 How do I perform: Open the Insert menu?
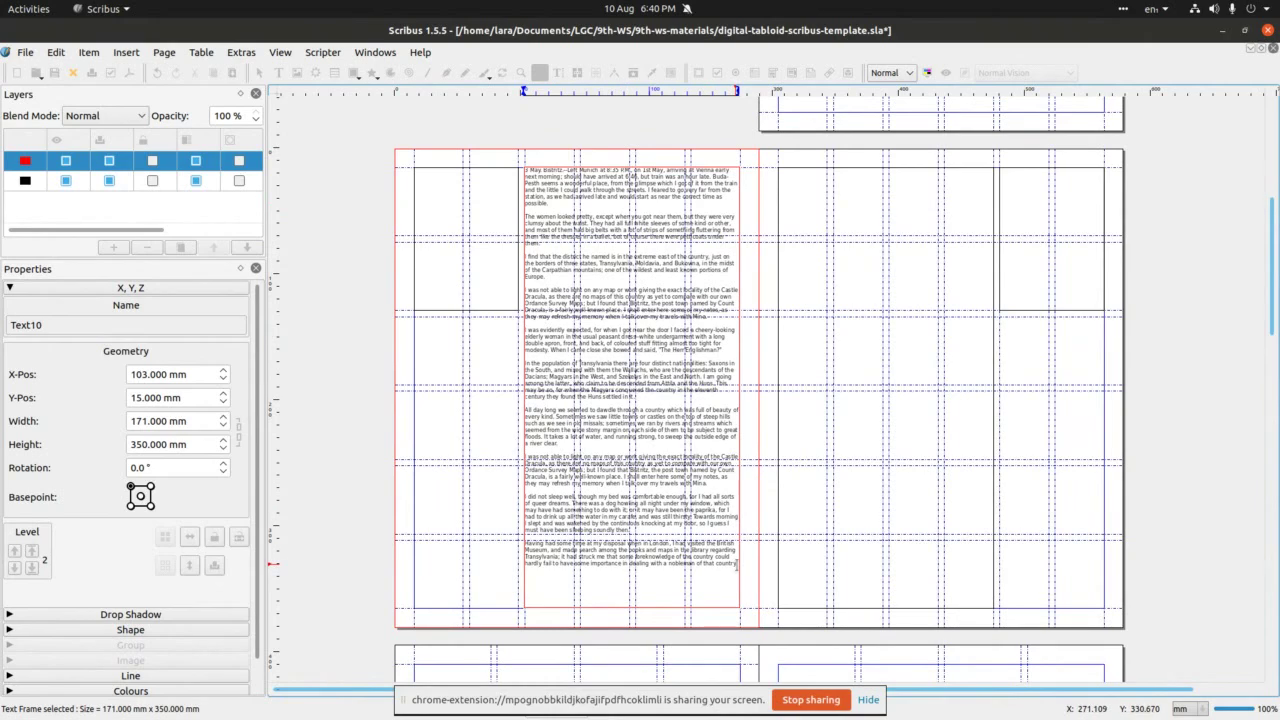[x=126, y=52]
